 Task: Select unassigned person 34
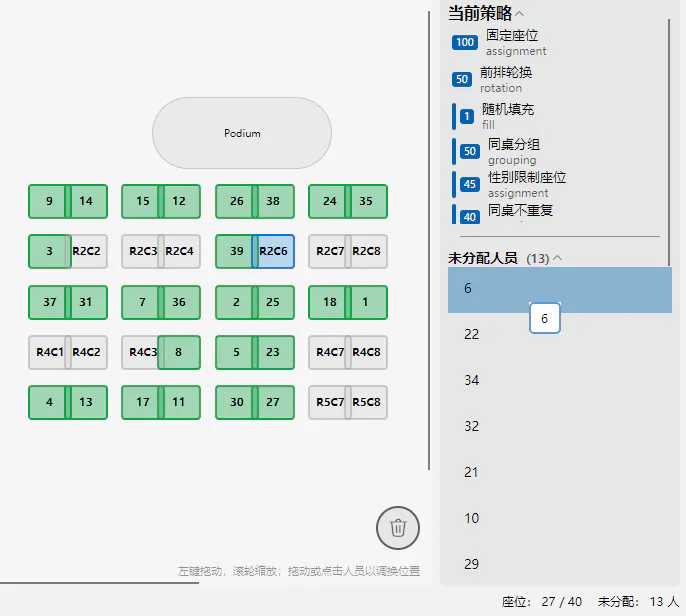tap(560, 380)
